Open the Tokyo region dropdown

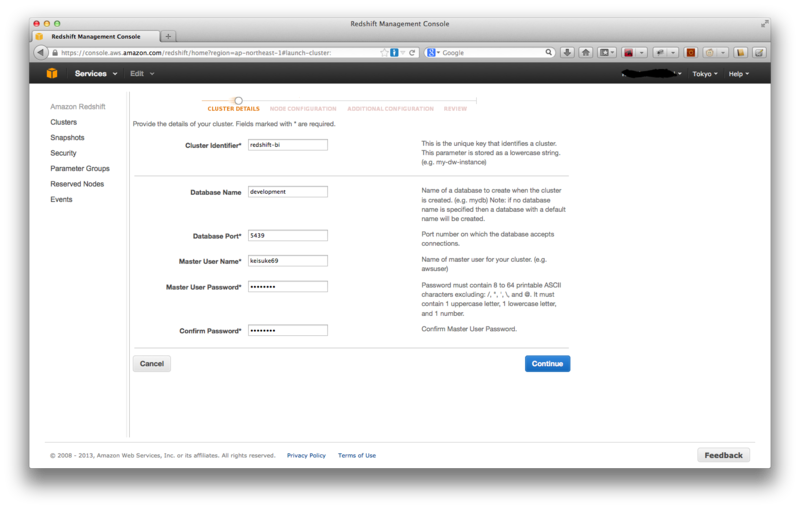tap(705, 74)
